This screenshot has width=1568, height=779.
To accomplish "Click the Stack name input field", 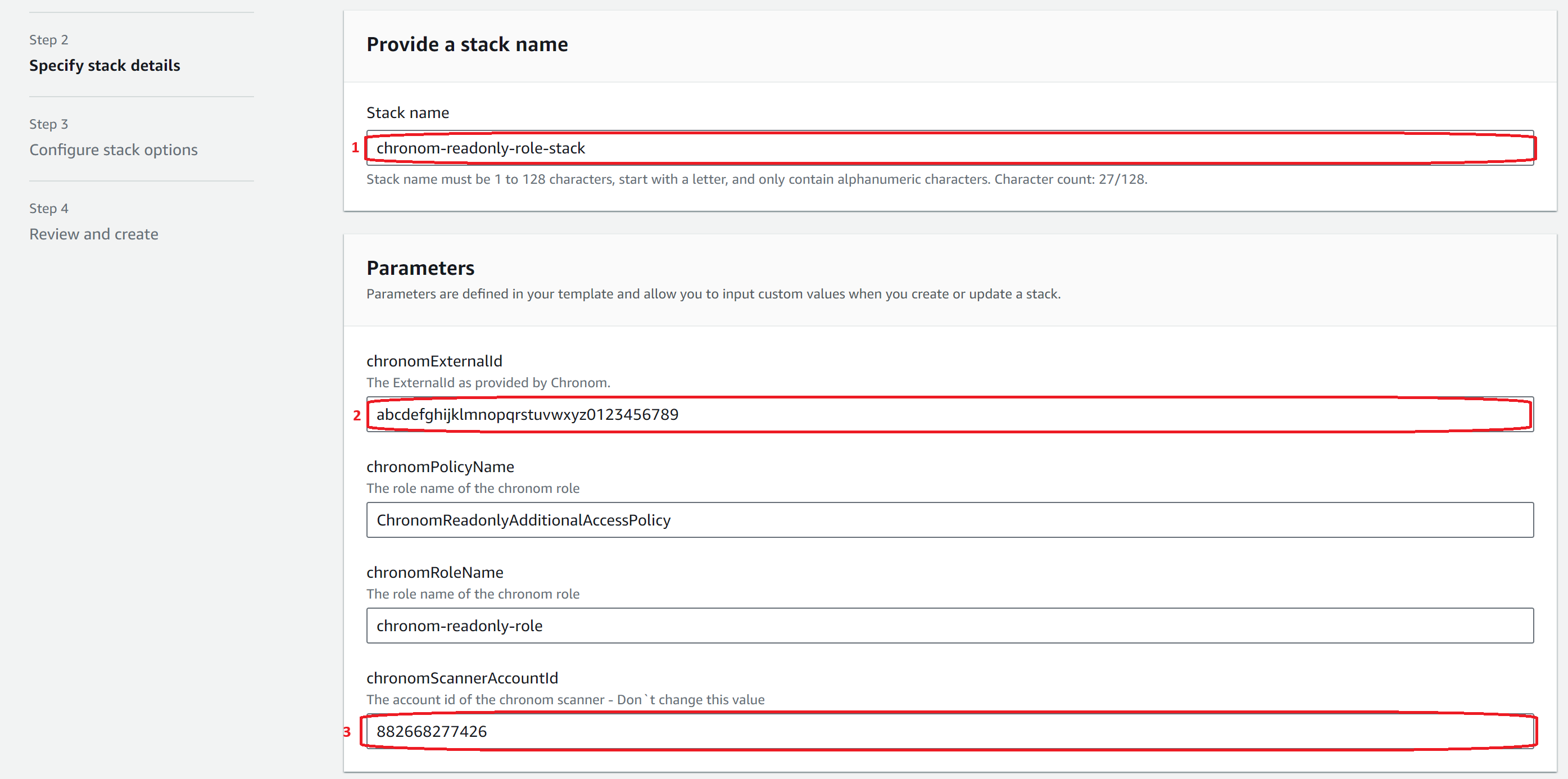I will click(x=950, y=148).
